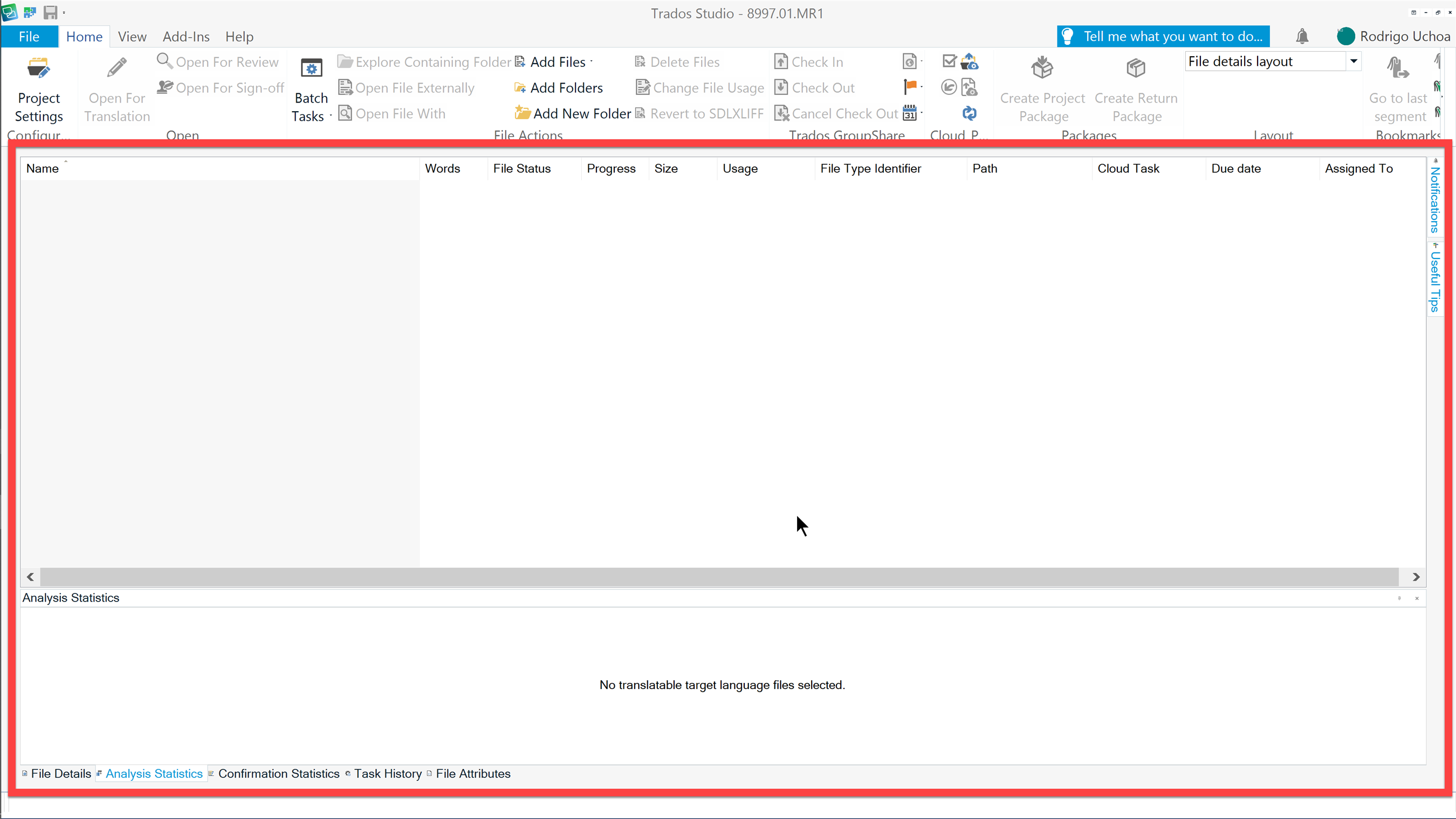1456x819 pixels.
Task: Click Create Return Package
Action: pos(1136,91)
